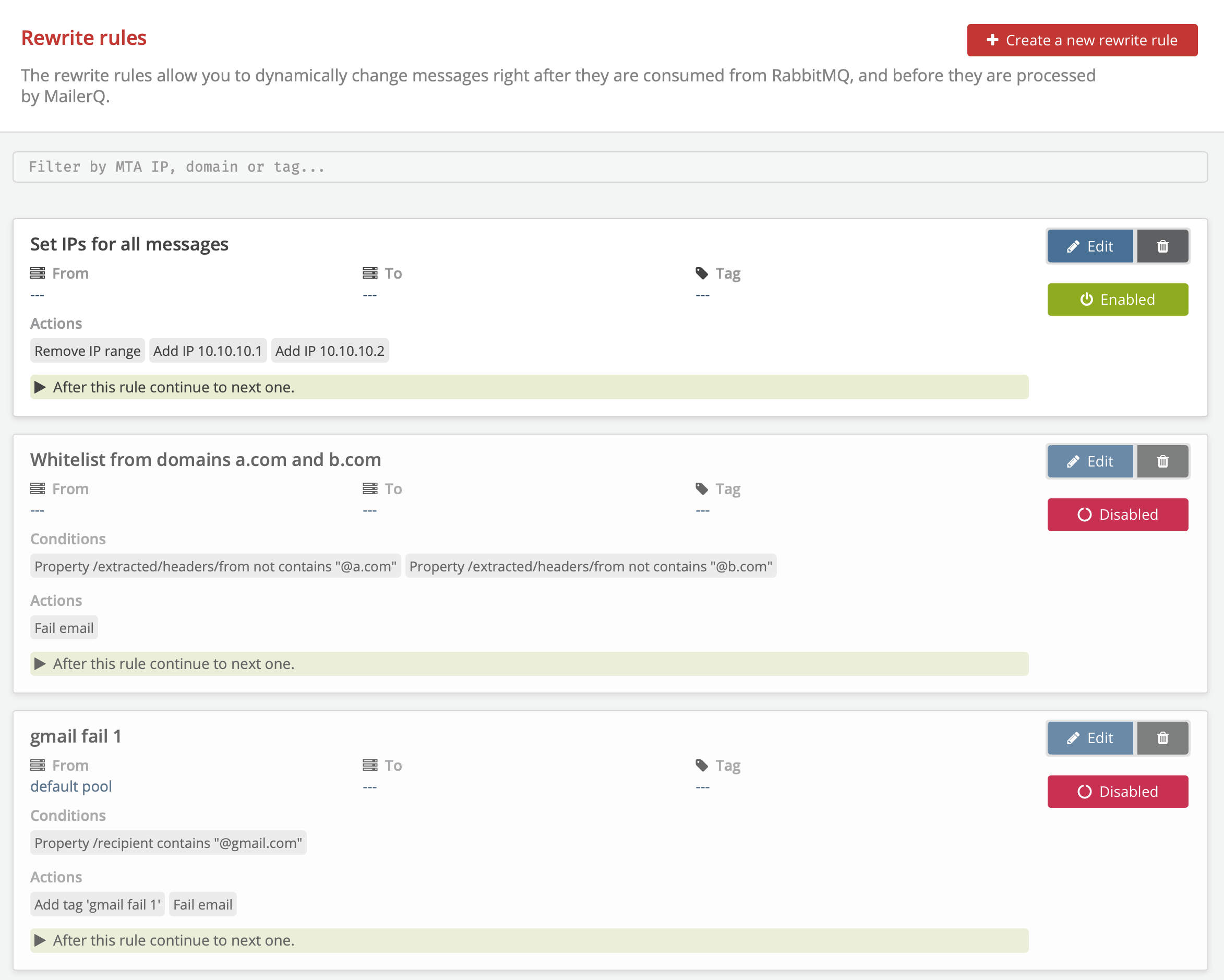1224x980 pixels.
Task: Edit the gmail fail 1 rule
Action: click(1089, 738)
